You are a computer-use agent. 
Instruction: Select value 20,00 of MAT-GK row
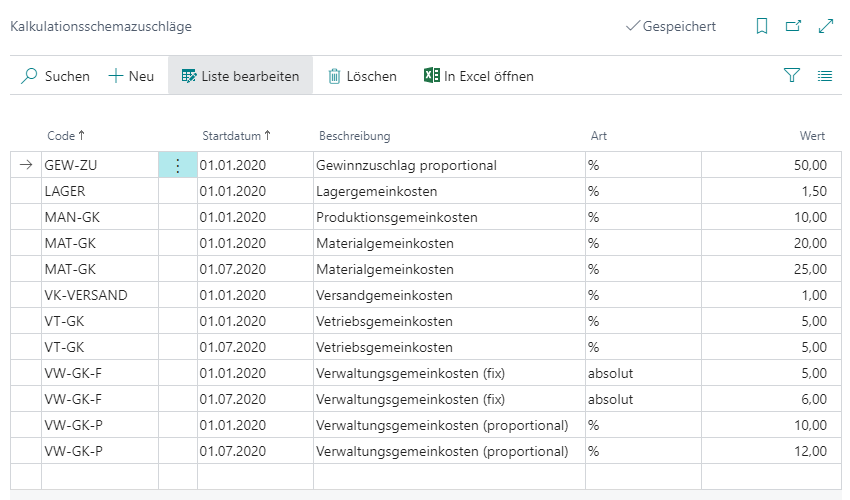[x=771, y=243]
